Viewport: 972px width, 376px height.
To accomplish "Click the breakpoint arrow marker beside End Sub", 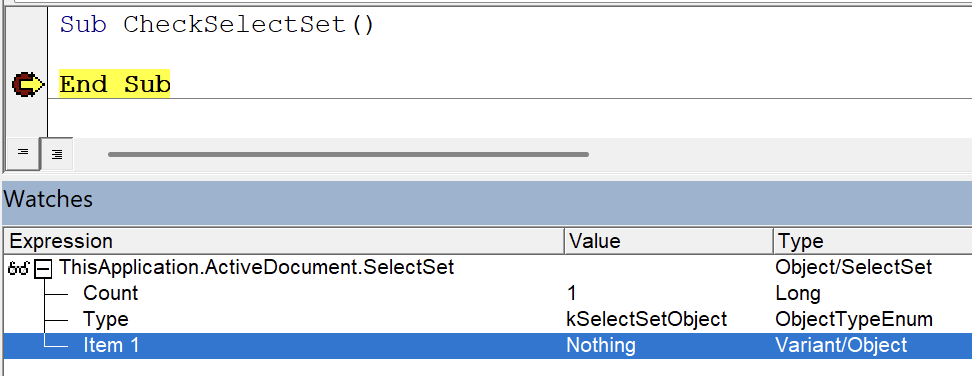I will 28,84.
